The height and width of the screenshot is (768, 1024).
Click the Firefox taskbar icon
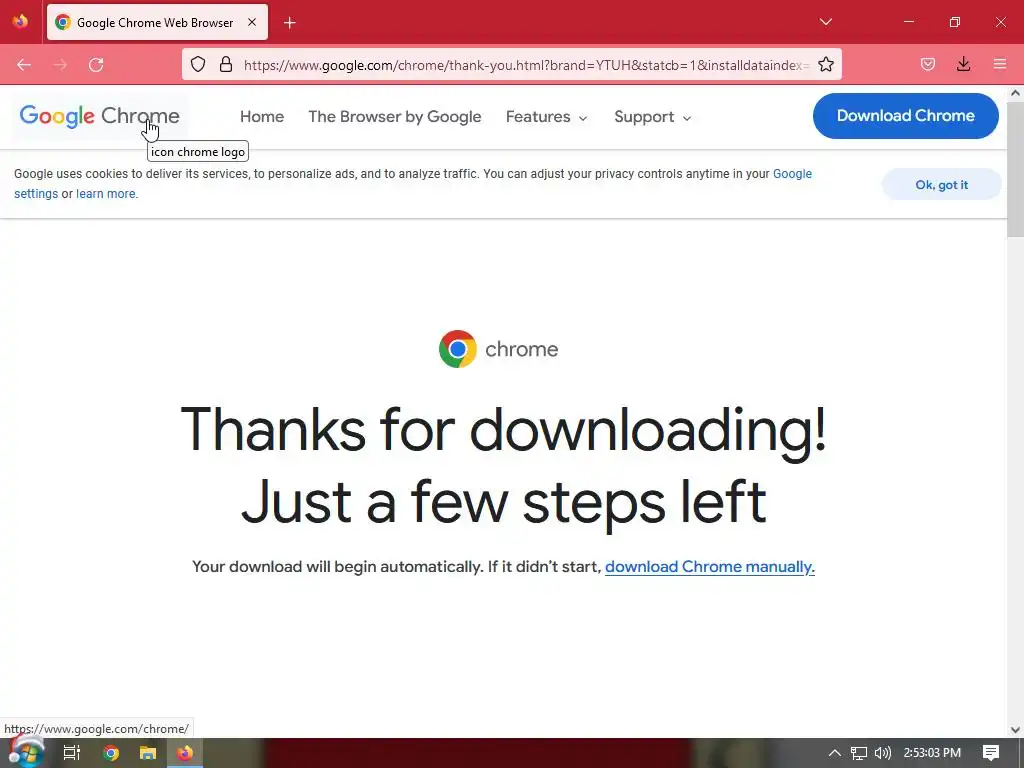pyautogui.click(x=185, y=753)
